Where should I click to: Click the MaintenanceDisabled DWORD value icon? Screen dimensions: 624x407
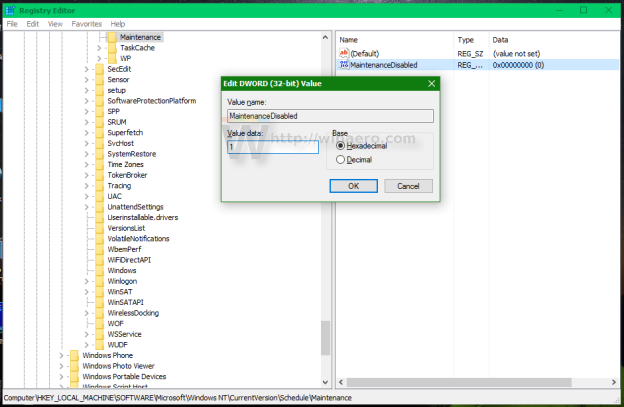point(344,64)
